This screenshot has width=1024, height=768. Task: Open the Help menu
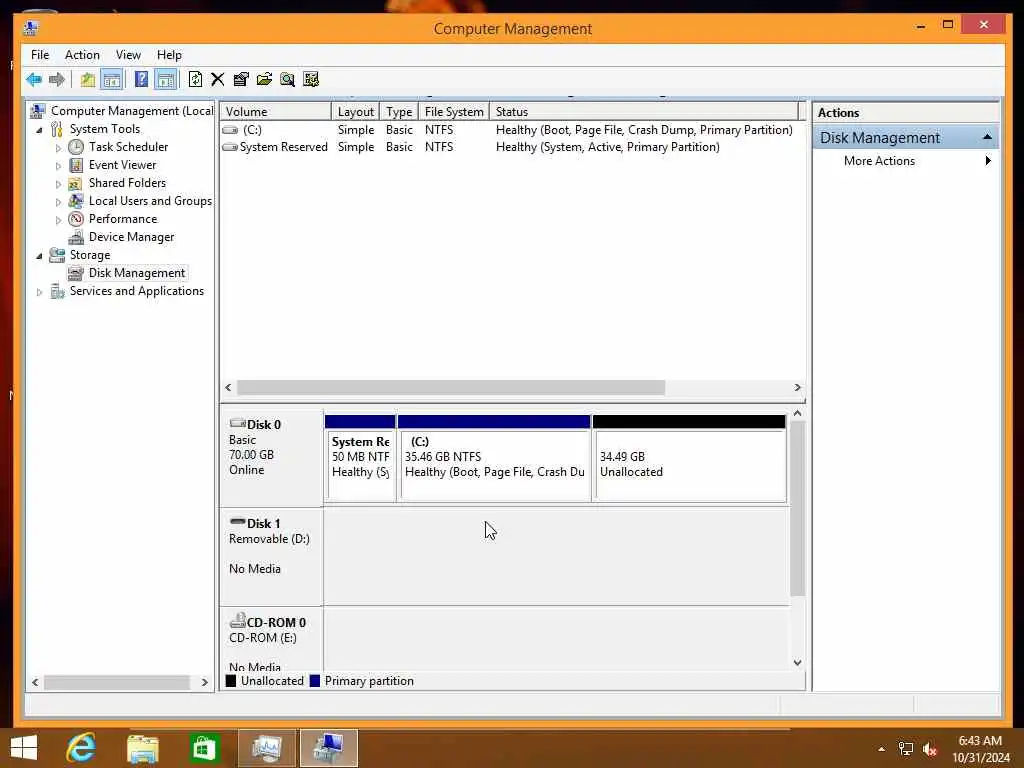click(x=169, y=55)
